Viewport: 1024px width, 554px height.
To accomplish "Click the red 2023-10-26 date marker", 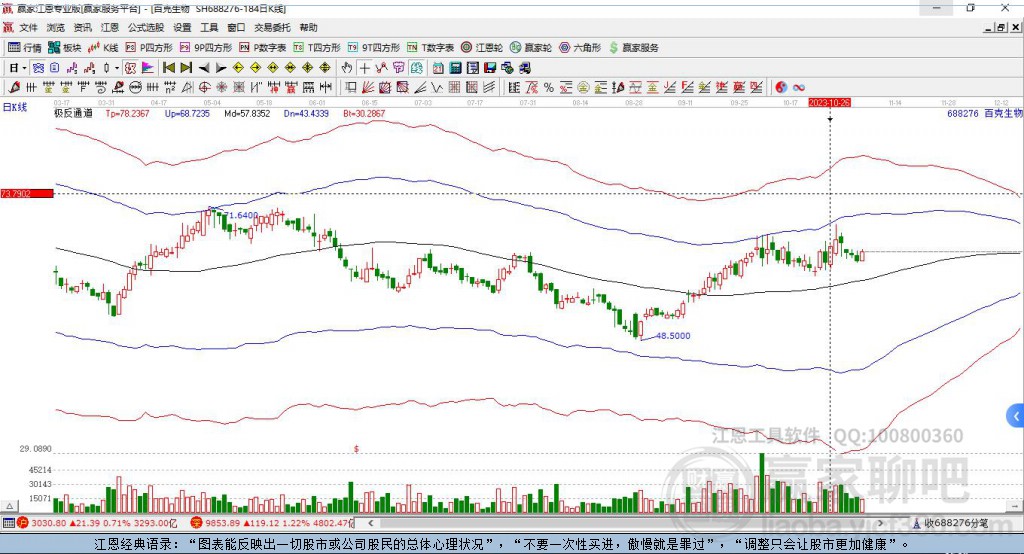I will point(829,103).
